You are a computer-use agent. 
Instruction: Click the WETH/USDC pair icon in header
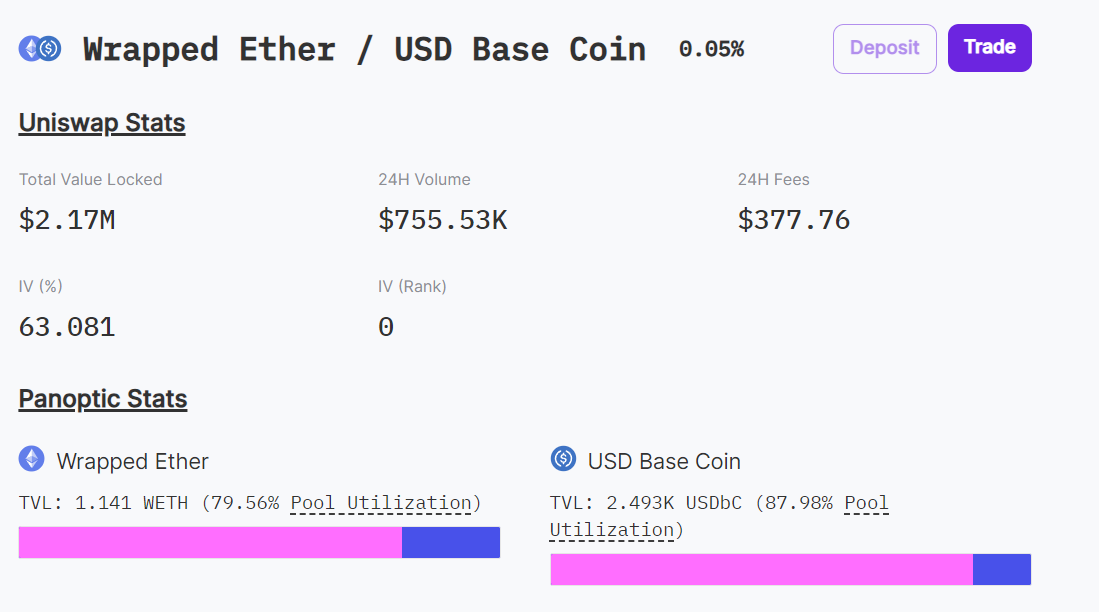pyautogui.click(x=40, y=48)
